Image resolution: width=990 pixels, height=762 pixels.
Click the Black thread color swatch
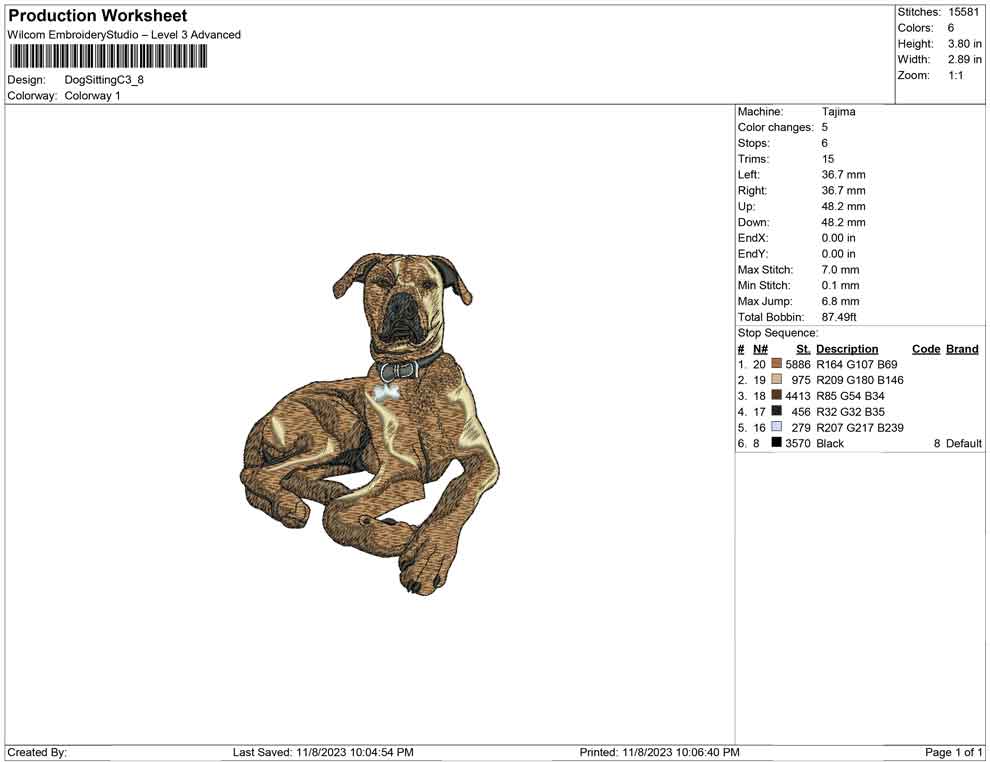[777, 443]
